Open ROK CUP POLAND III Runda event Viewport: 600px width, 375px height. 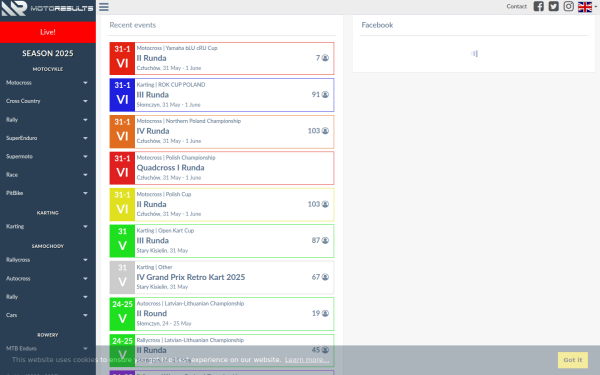pos(222,95)
